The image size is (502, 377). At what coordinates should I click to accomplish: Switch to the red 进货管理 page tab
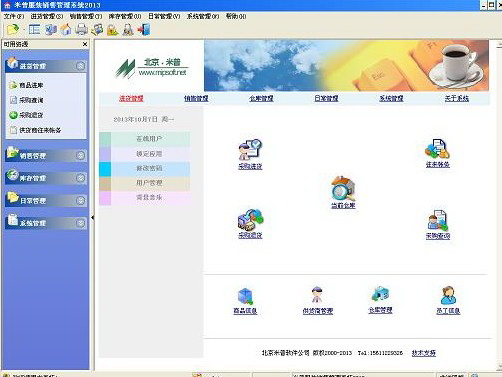pos(131,98)
